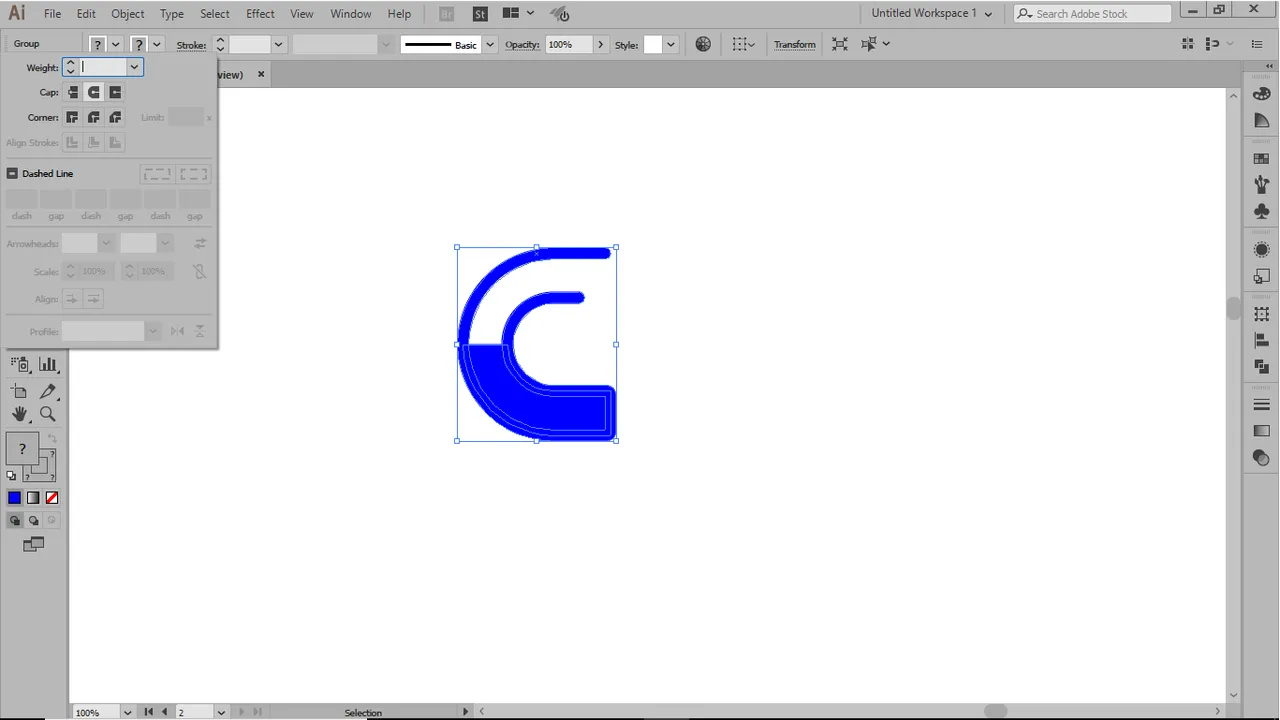Viewport: 1280px width, 720px height.
Task: Open the Stroke panel lines icon
Action: point(1261,405)
